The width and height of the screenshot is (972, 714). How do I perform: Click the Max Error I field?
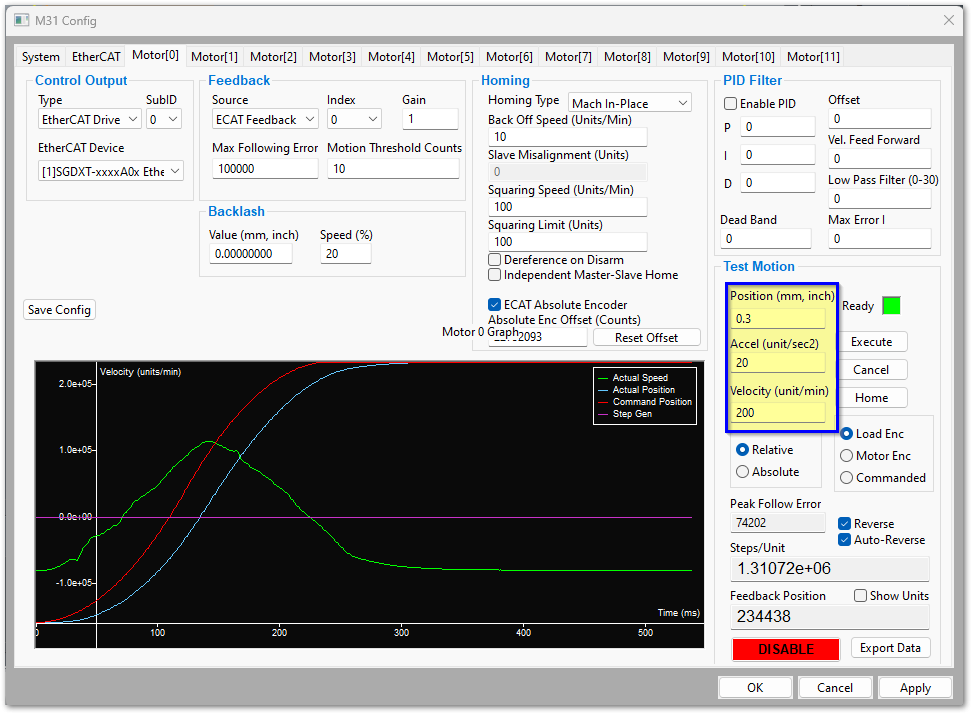tap(880, 239)
